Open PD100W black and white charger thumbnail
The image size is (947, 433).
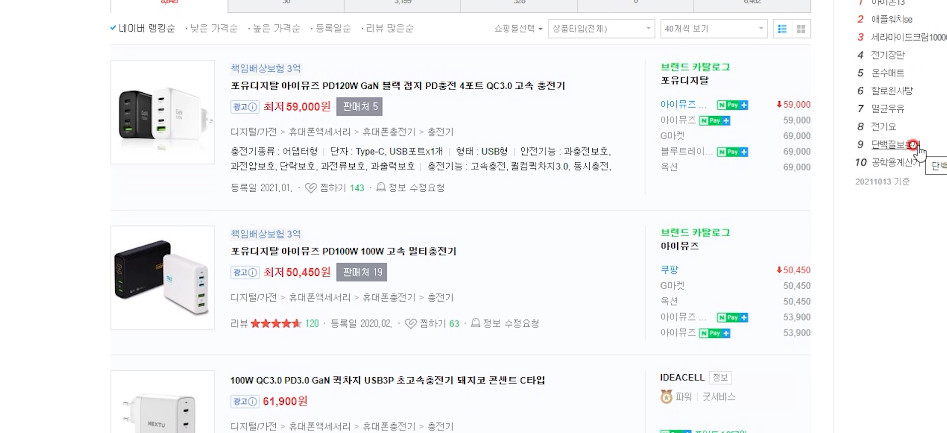pyautogui.click(x=162, y=278)
